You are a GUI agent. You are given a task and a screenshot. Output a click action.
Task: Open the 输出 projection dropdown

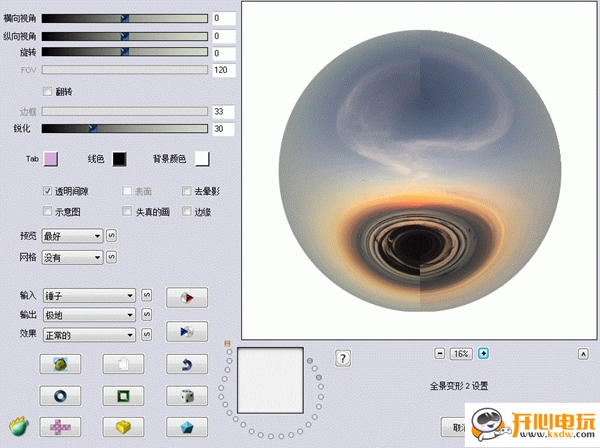coord(89,315)
